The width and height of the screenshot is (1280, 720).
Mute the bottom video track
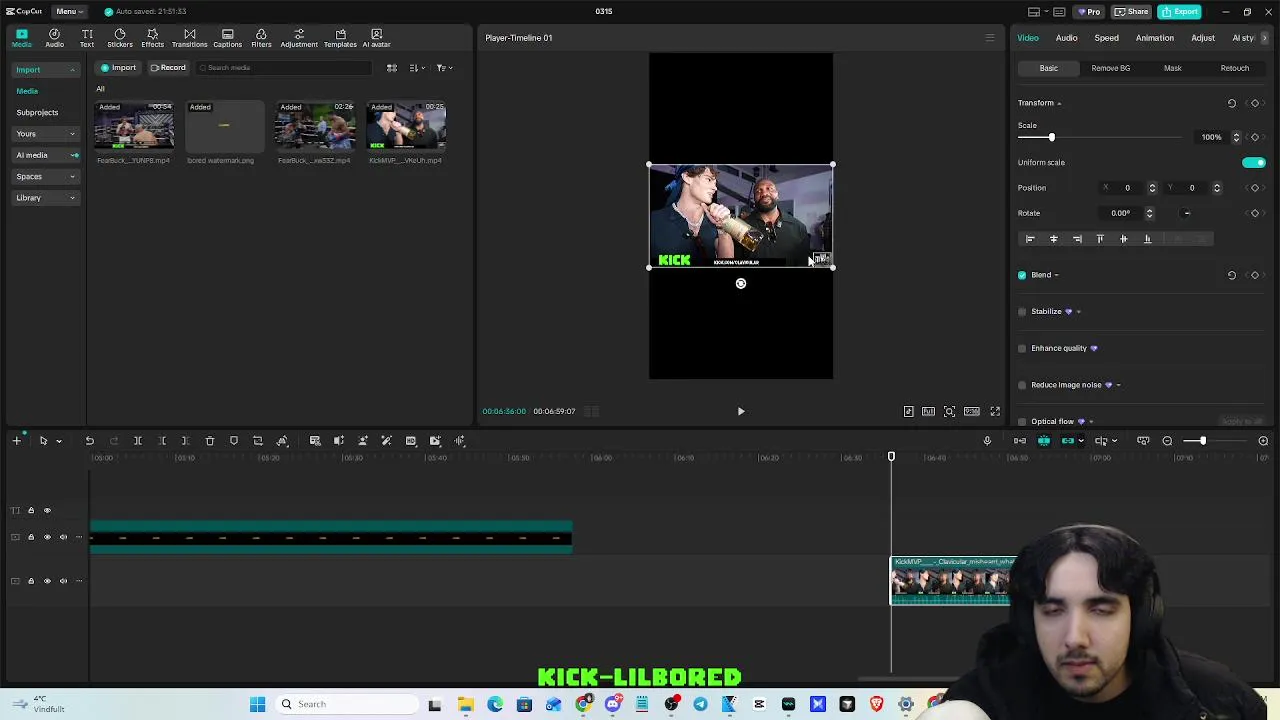[x=63, y=581]
